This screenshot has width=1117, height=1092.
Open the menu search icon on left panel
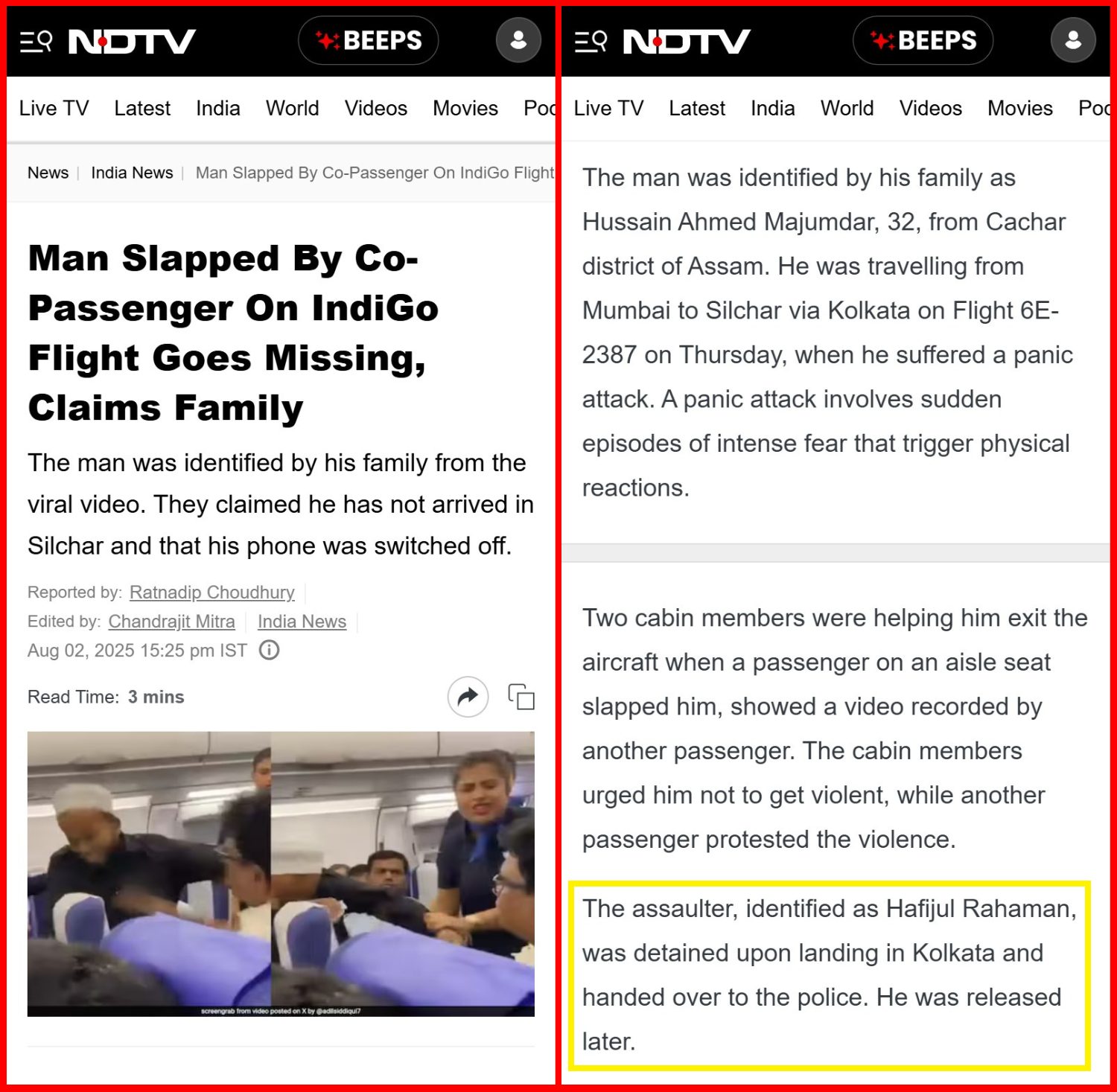(x=36, y=41)
